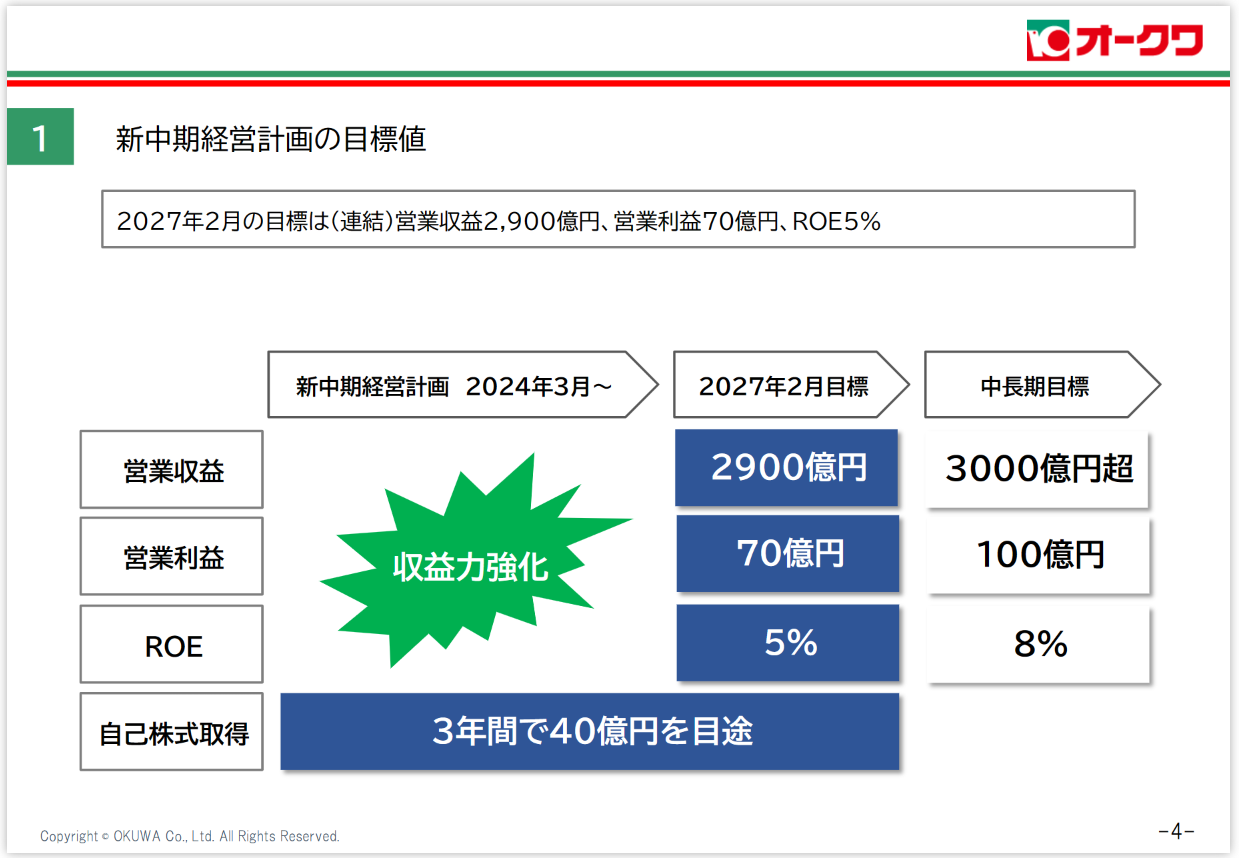Click the copyright notice in the footer
The image size is (1239, 858).
[x=190, y=836]
